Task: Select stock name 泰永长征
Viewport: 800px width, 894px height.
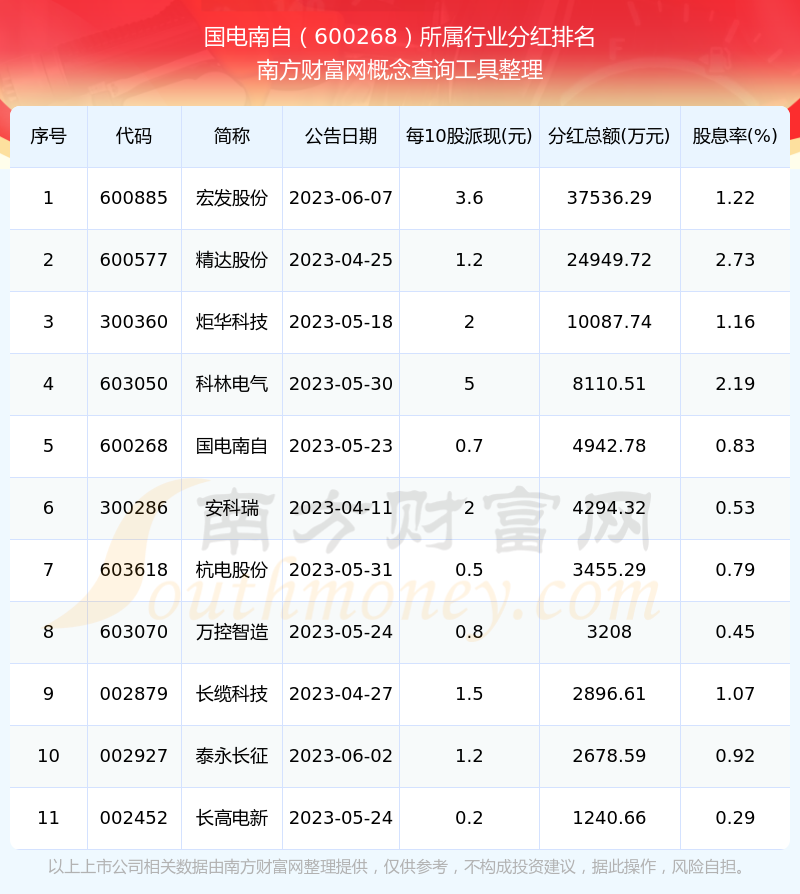Action: [232, 756]
